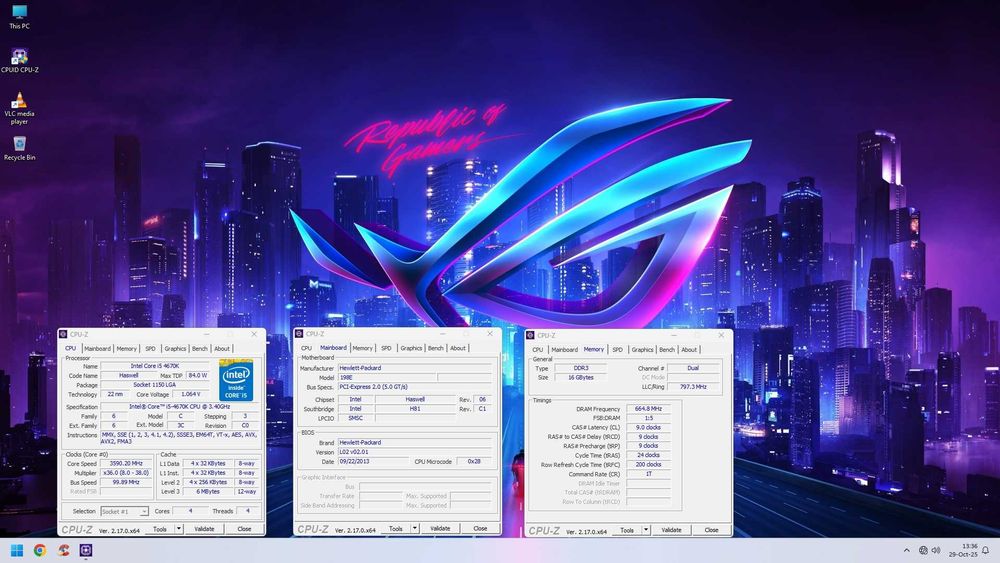The width and height of the screenshot is (1000, 563).
Task: Click the BIOS version value 'L02 v02.01'
Action: [415, 451]
